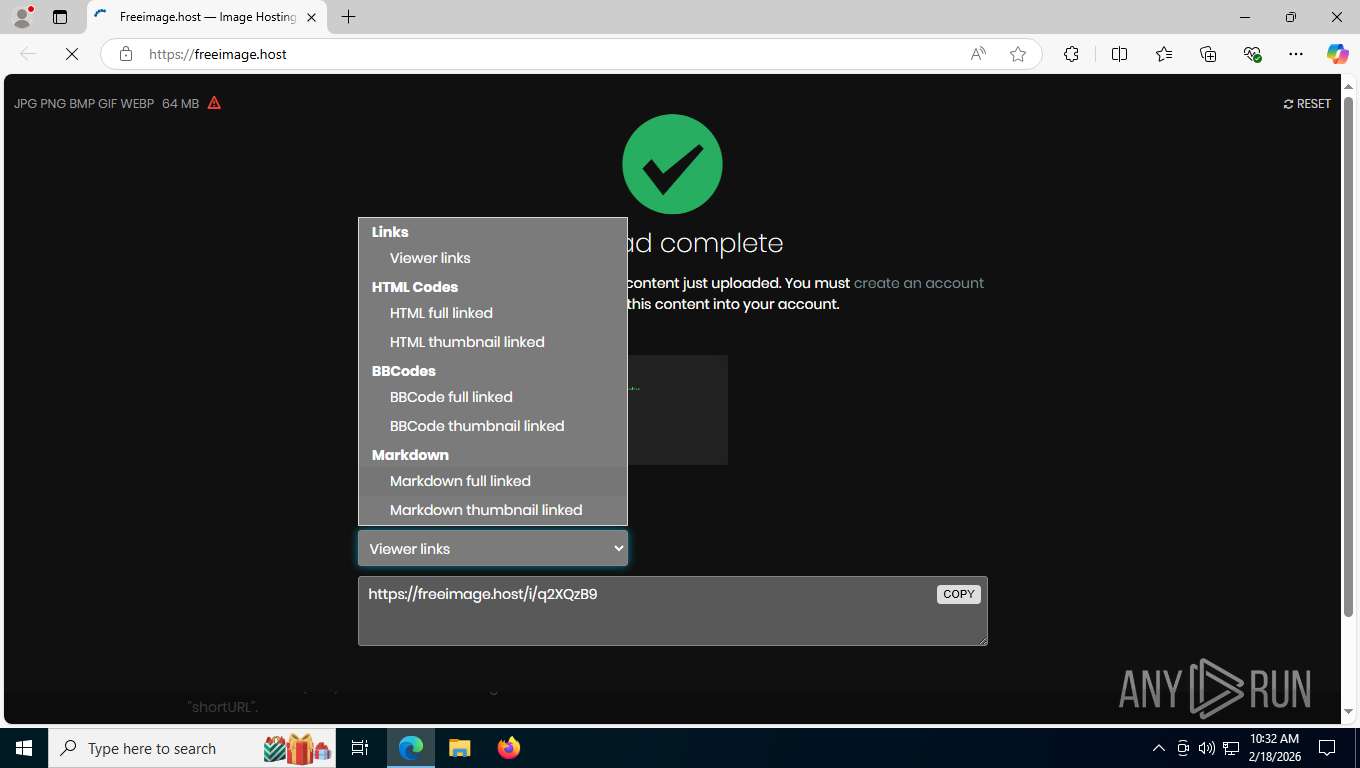Open the Windows Start menu
The image size is (1360, 768).
(x=23, y=748)
